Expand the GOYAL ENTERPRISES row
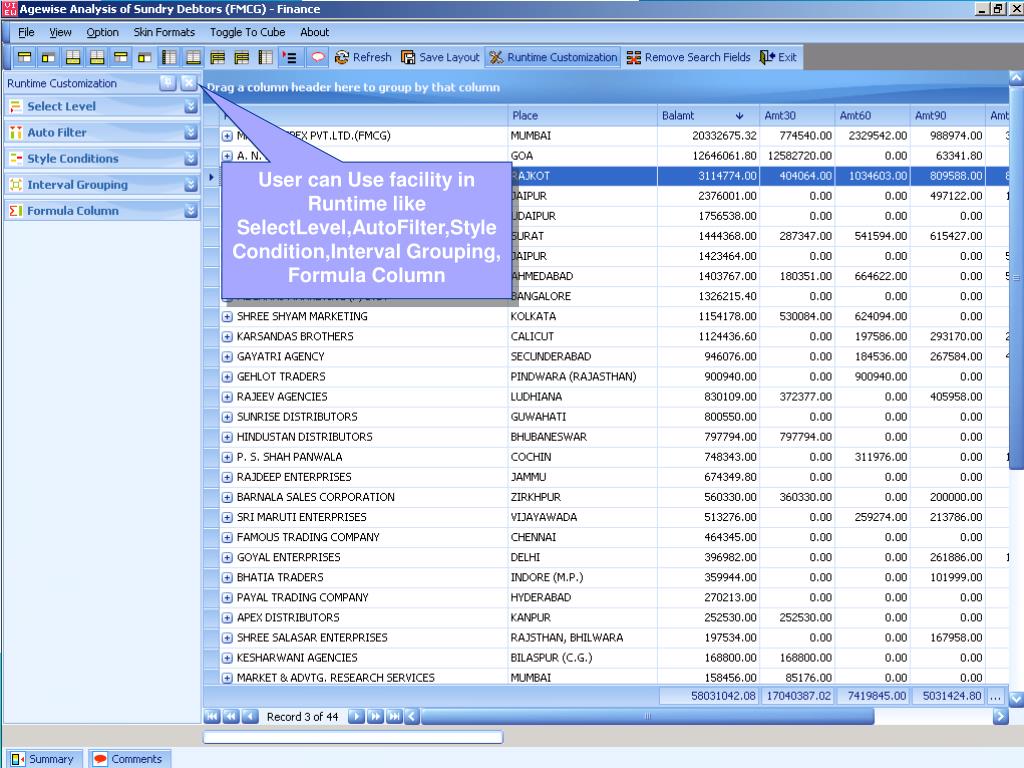 click(x=227, y=558)
